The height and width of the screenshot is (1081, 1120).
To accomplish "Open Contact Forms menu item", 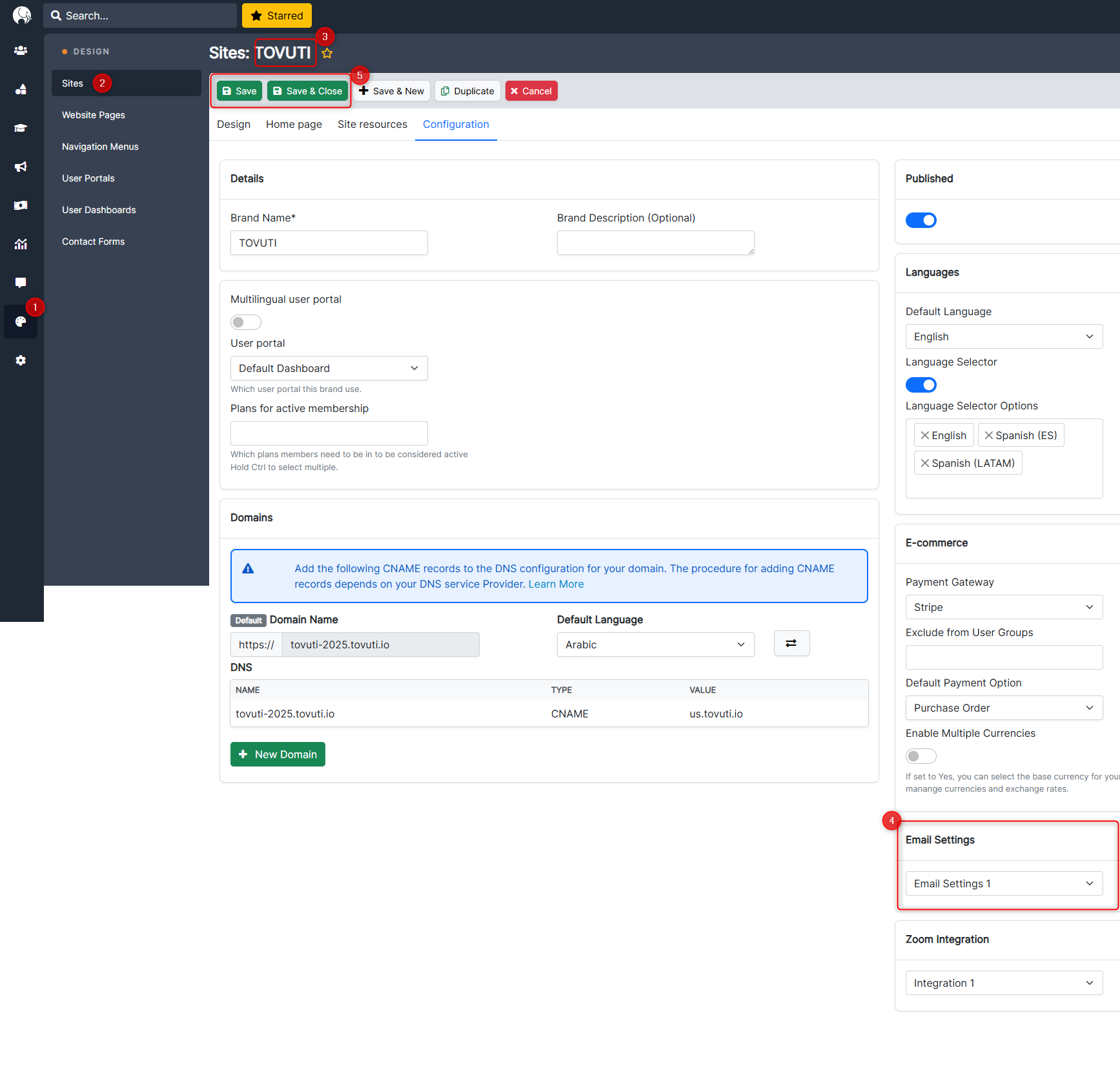I will 94,242.
